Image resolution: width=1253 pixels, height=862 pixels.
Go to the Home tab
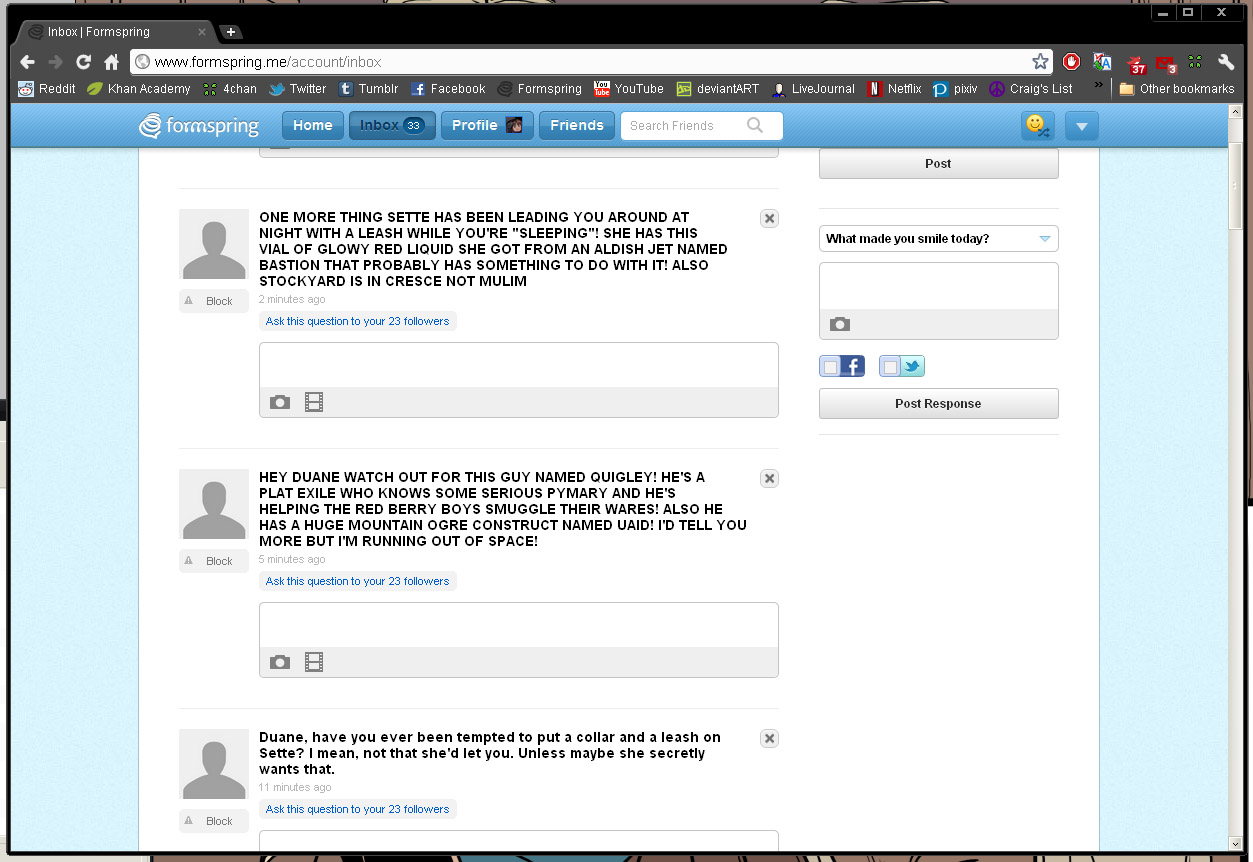point(312,126)
